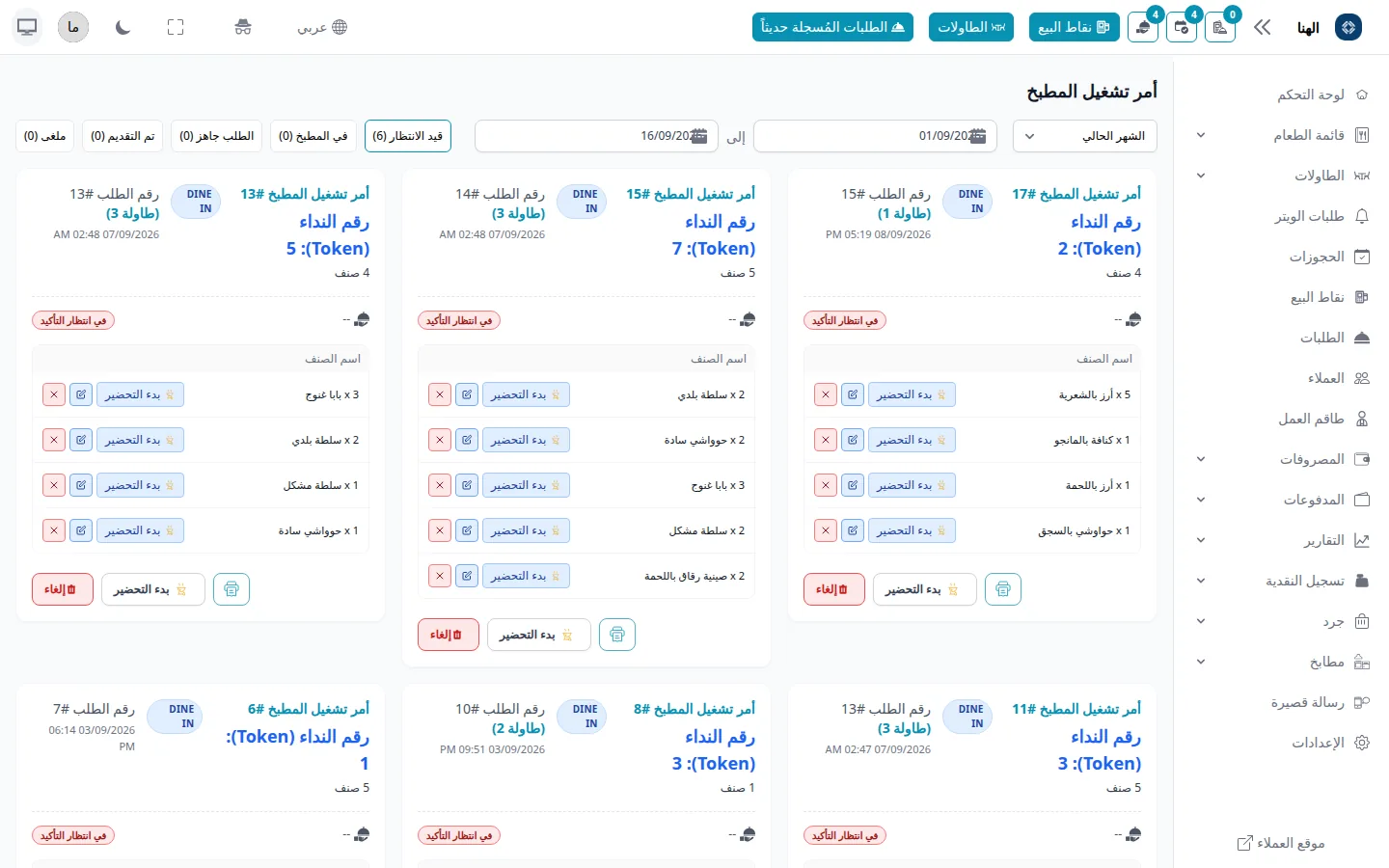Select the ملغى (0) tab
Screen dimensions: 1389x868
(45, 136)
